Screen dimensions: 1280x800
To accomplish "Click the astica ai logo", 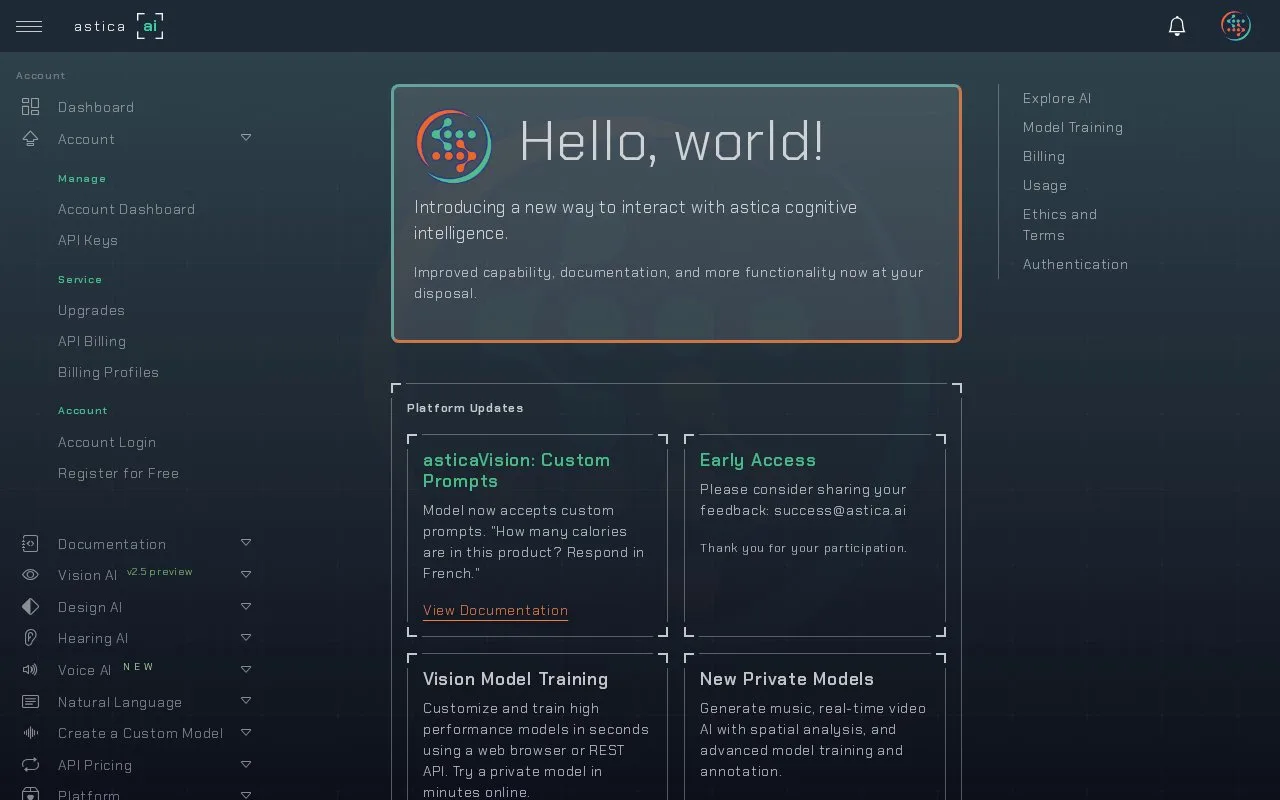I will tap(118, 26).
